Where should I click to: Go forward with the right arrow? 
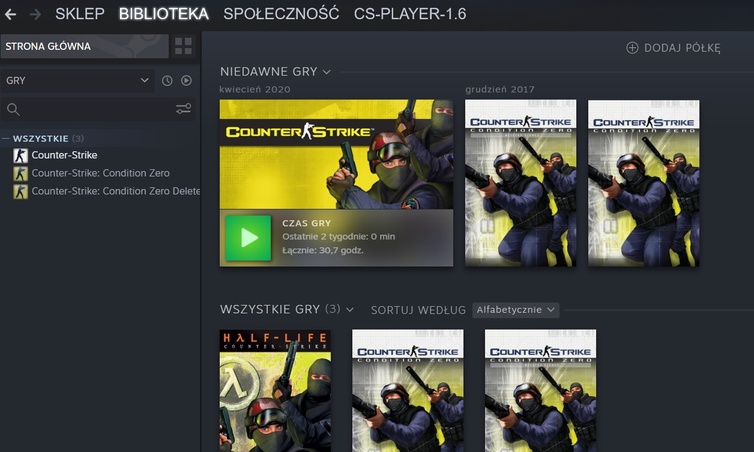click(x=35, y=14)
